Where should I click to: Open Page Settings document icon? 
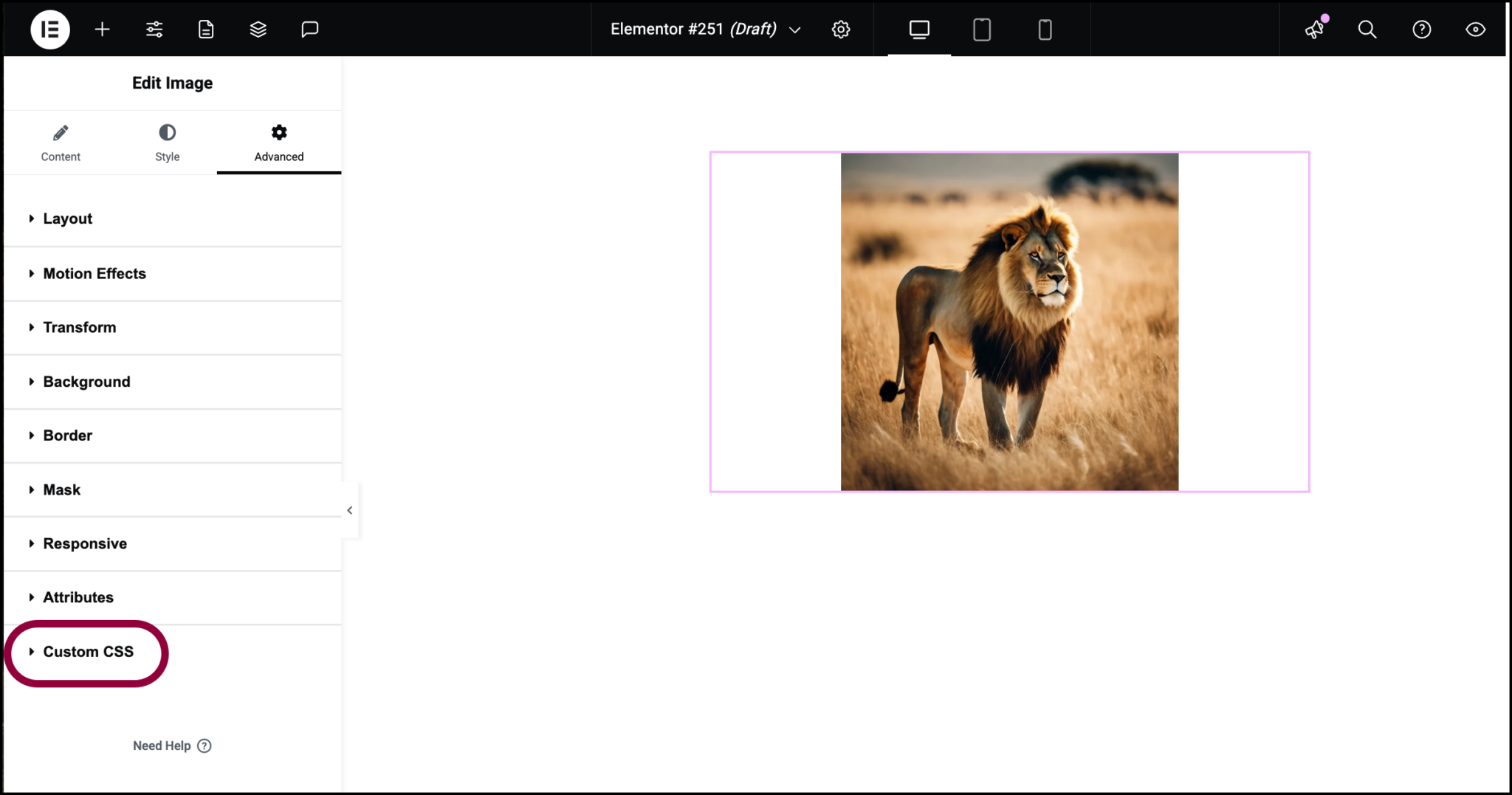tap(206, 30)
